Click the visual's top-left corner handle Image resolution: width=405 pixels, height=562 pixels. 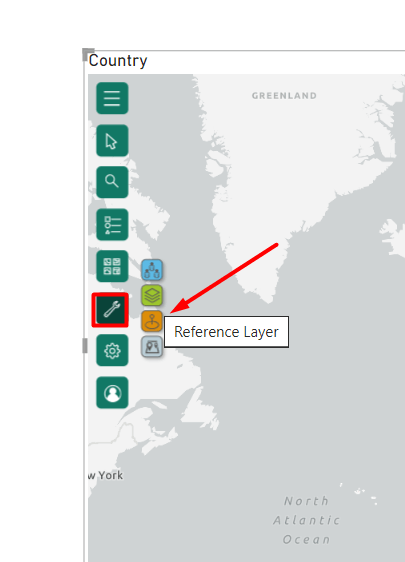click(87, 54)
